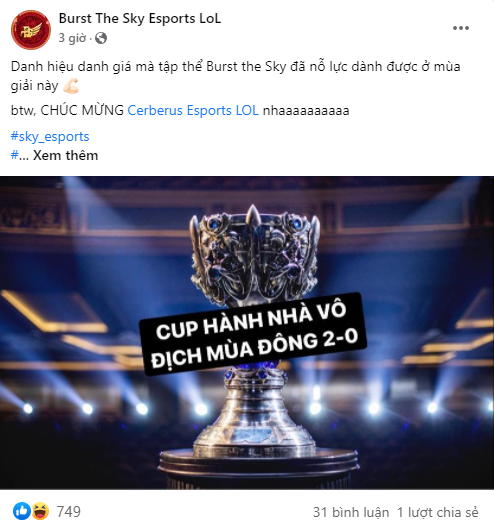This screenshot has height=526, width=494.
Task: Click the 'btw, CHÚC MỪNG' text line
Action: (67, 110)
